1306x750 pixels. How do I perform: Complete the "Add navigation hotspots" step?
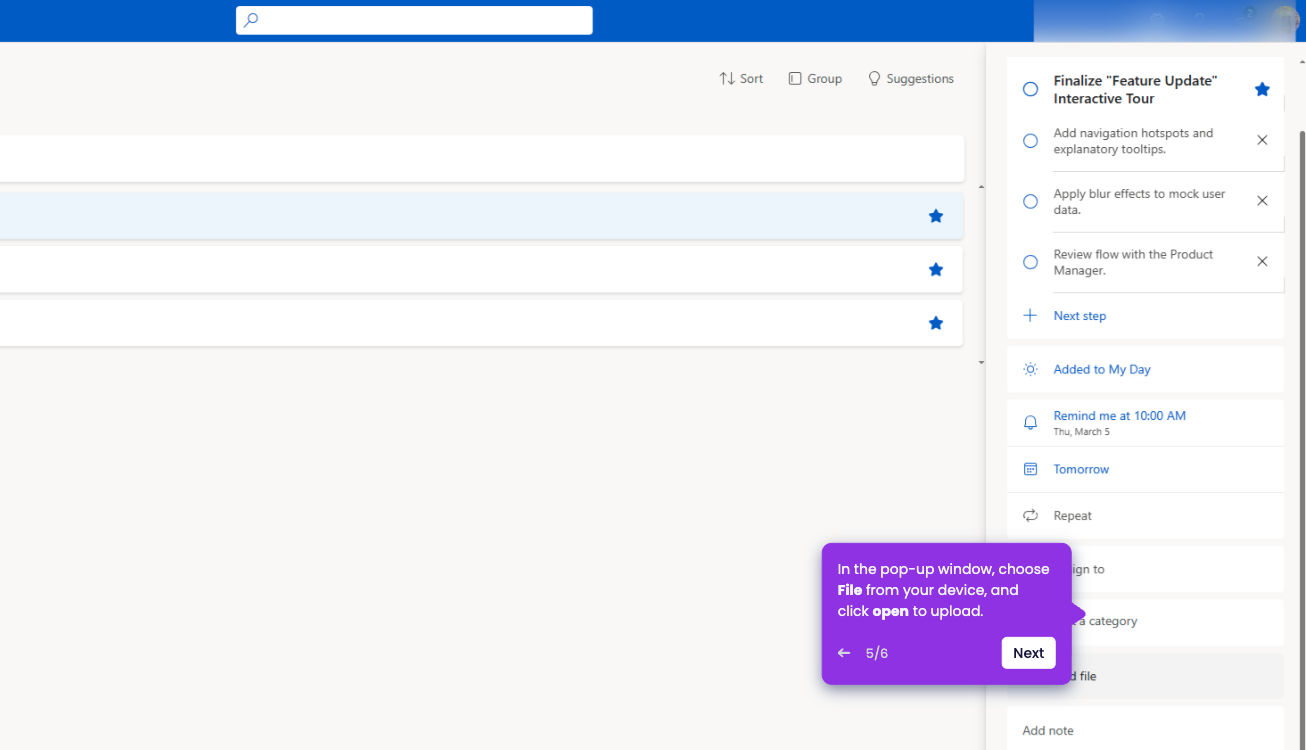[1030, 141]
